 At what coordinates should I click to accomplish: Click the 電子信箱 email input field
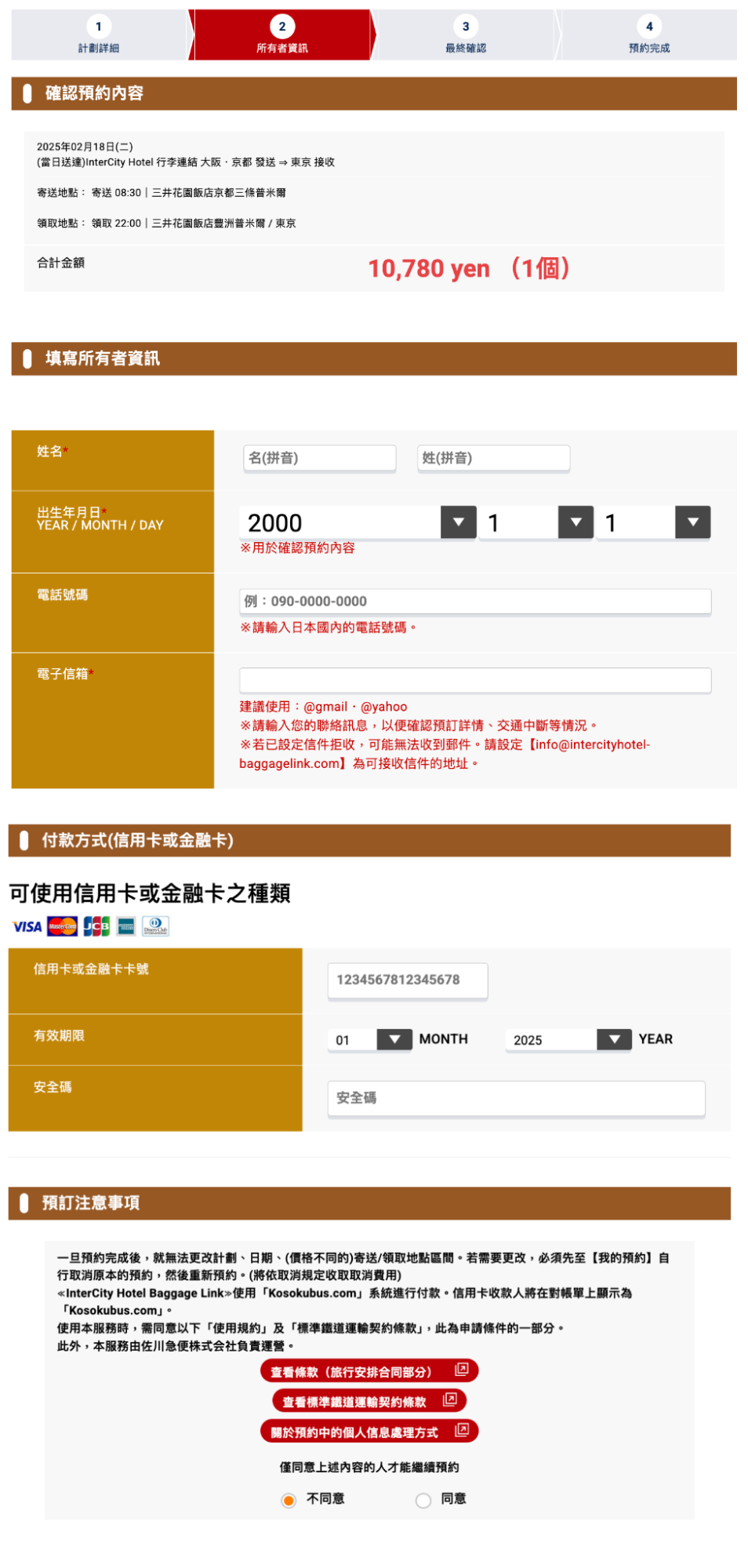475,680
